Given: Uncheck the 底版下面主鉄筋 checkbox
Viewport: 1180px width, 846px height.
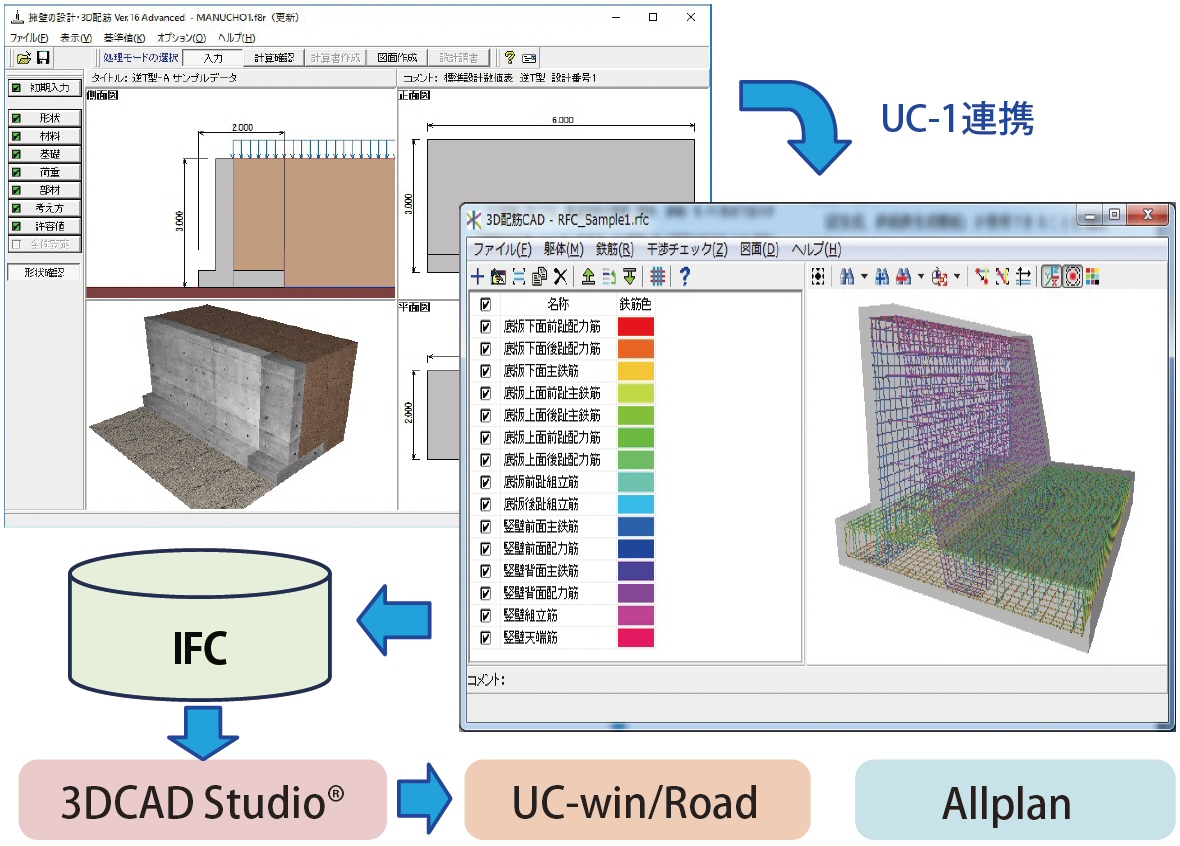Looking at the screenshot, I should coord(485,371).
